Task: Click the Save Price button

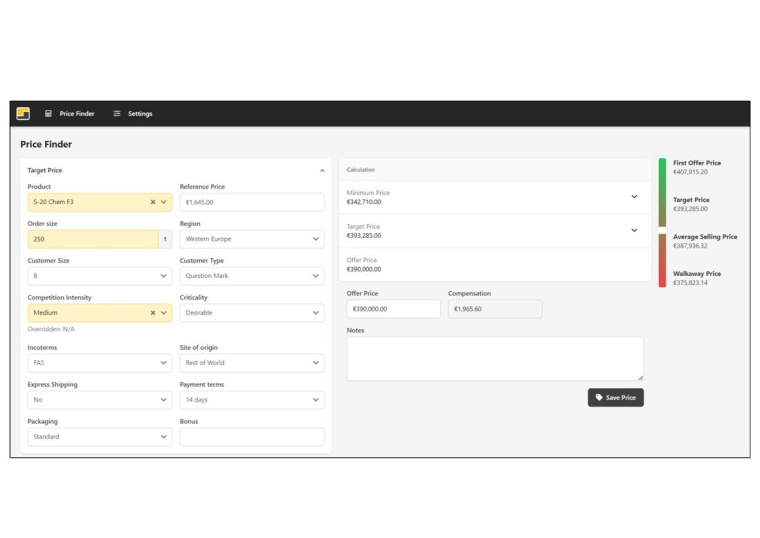Action: 616,397
